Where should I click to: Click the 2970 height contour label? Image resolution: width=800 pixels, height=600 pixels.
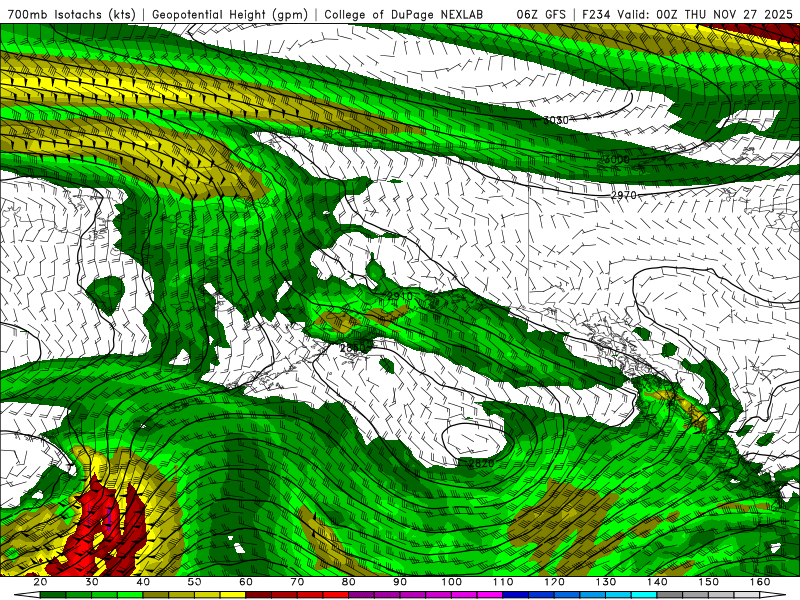coord(623,195)
